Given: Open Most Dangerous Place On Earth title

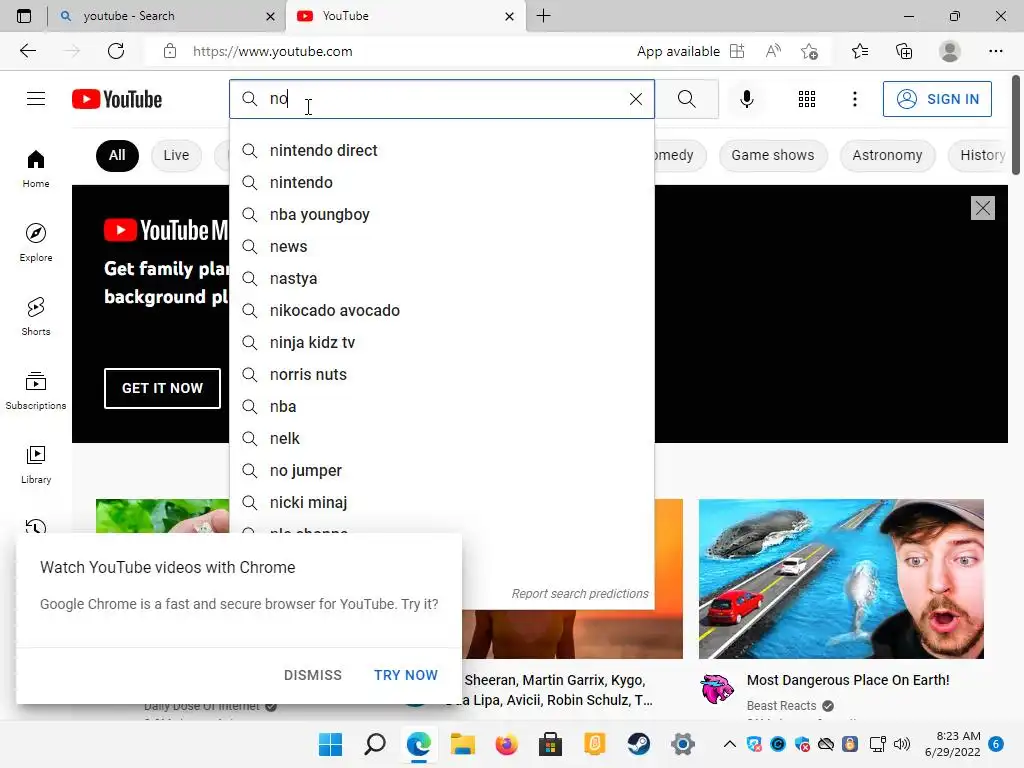Looking at the screenshot, I should tap(848, 680).
